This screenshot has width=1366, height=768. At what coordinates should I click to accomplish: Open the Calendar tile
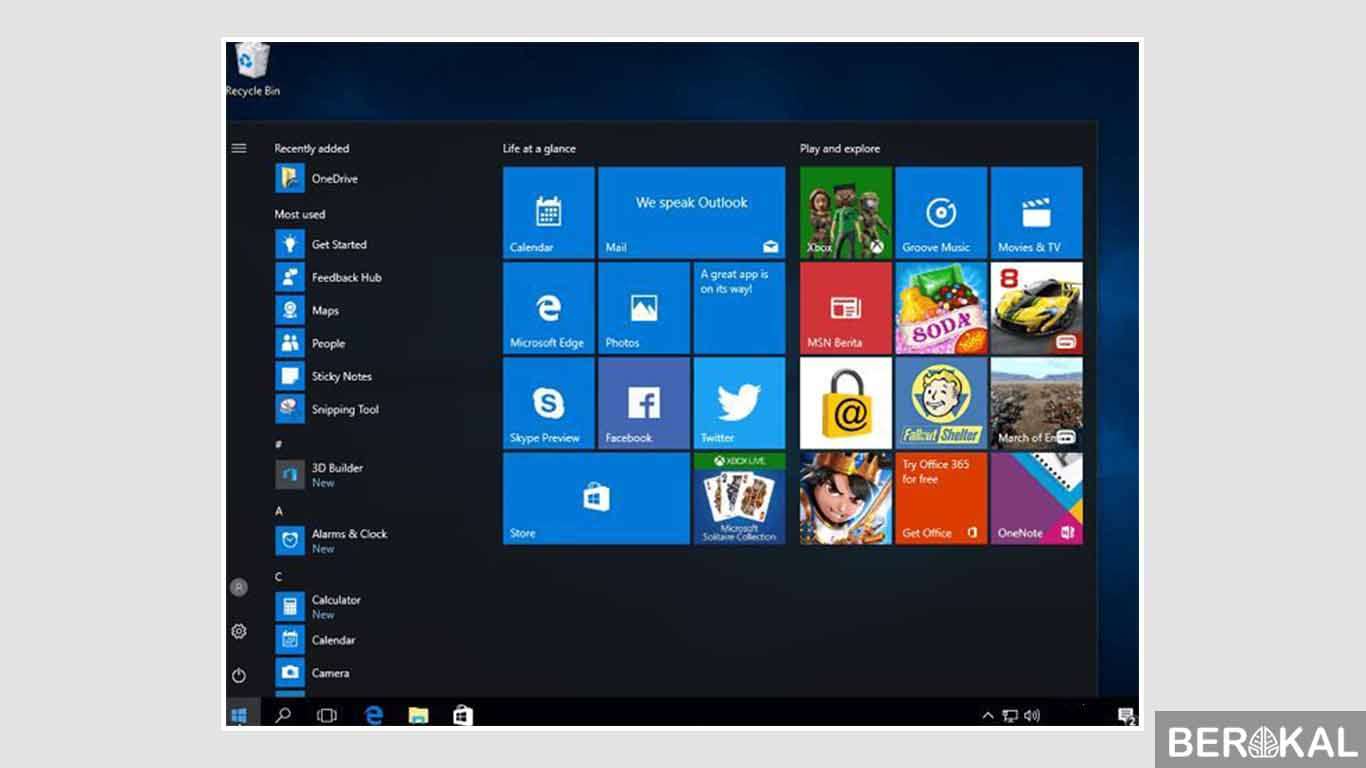point(548,212)
